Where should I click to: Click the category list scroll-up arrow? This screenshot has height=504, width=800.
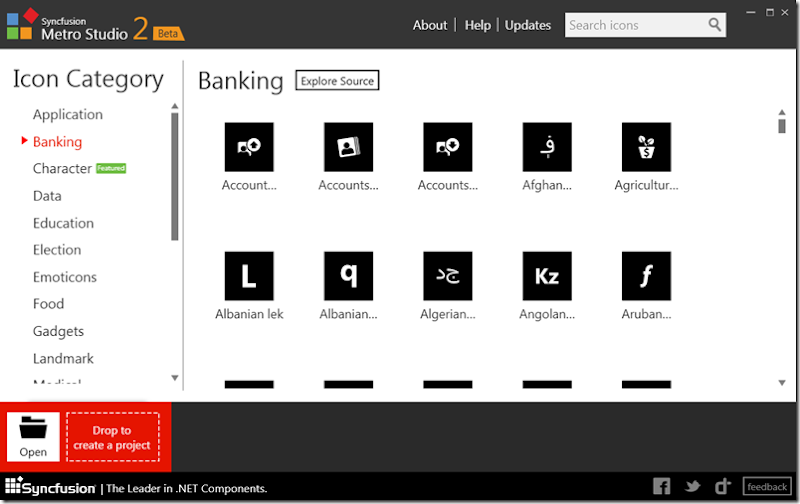174,106
